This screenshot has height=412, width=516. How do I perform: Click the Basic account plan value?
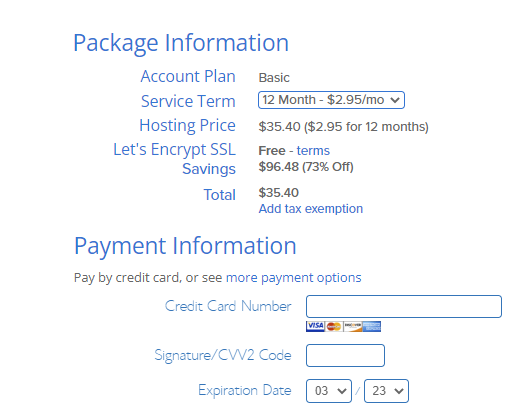click(274, 78)
